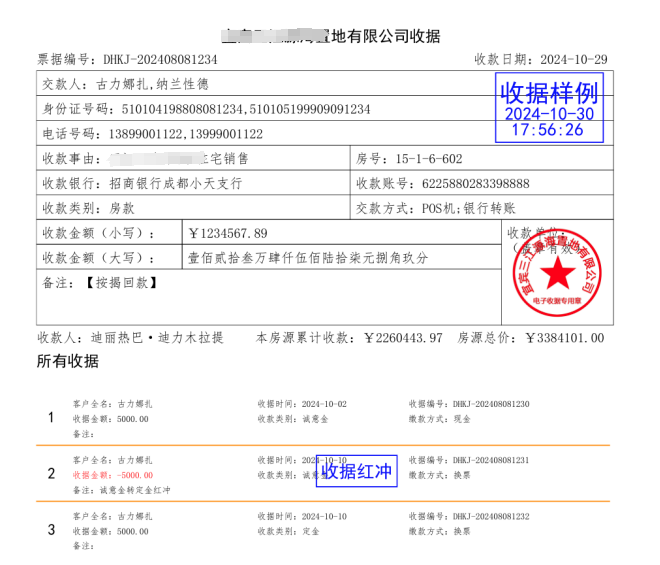The image size is (660, 565).
Task: Select receiving bank 招商银行成都小天支行
Action: [176, 184]
